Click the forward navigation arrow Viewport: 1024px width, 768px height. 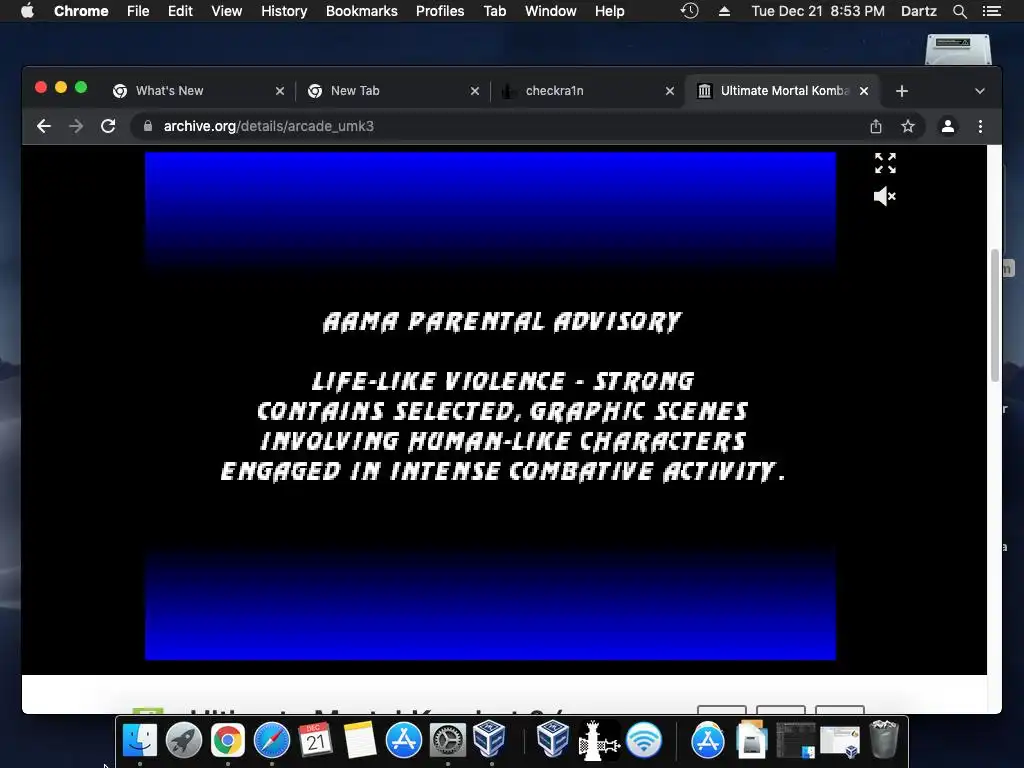click(x=76, y=126)
